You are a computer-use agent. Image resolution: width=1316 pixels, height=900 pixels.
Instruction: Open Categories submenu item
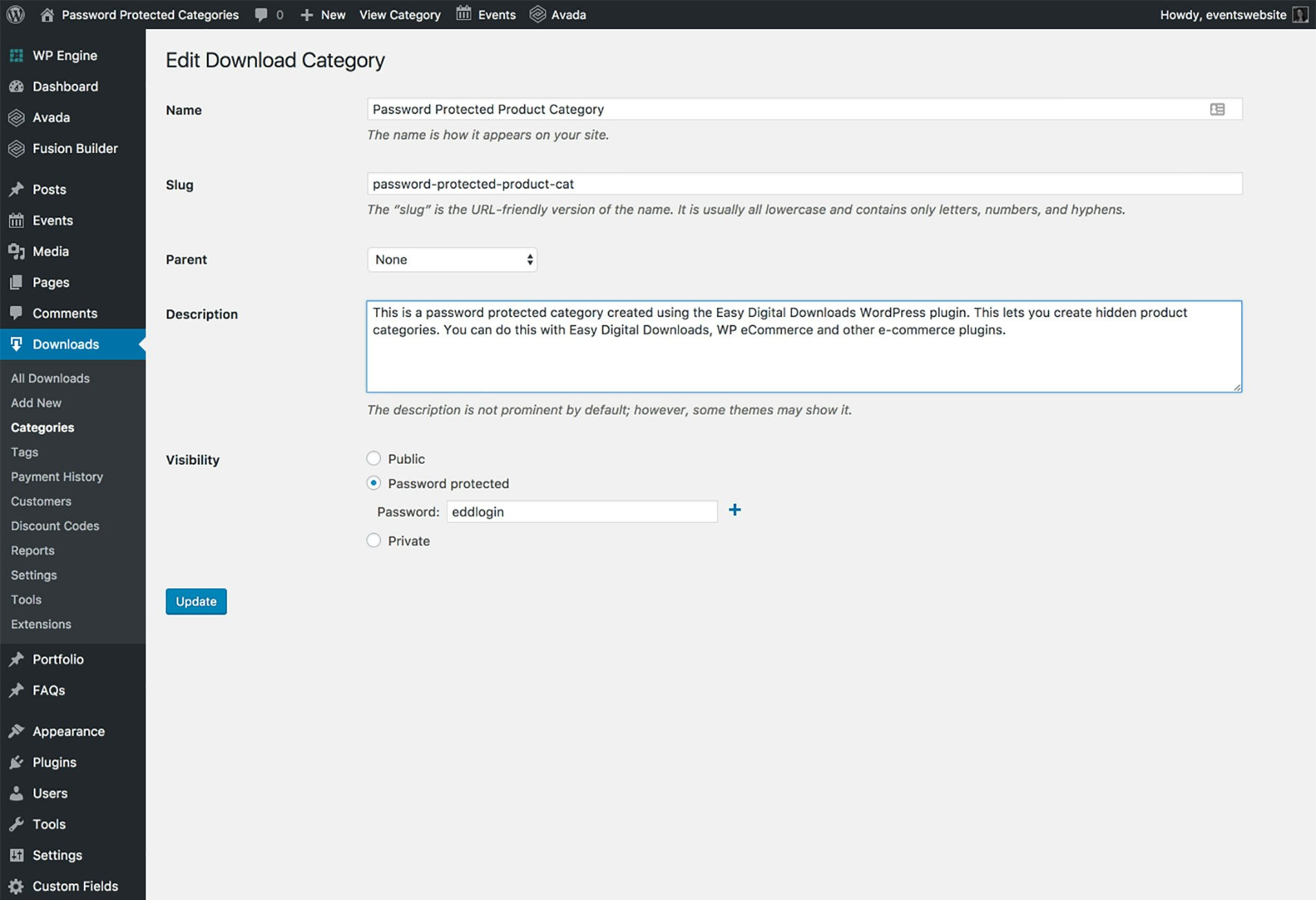tap(42, 428)
